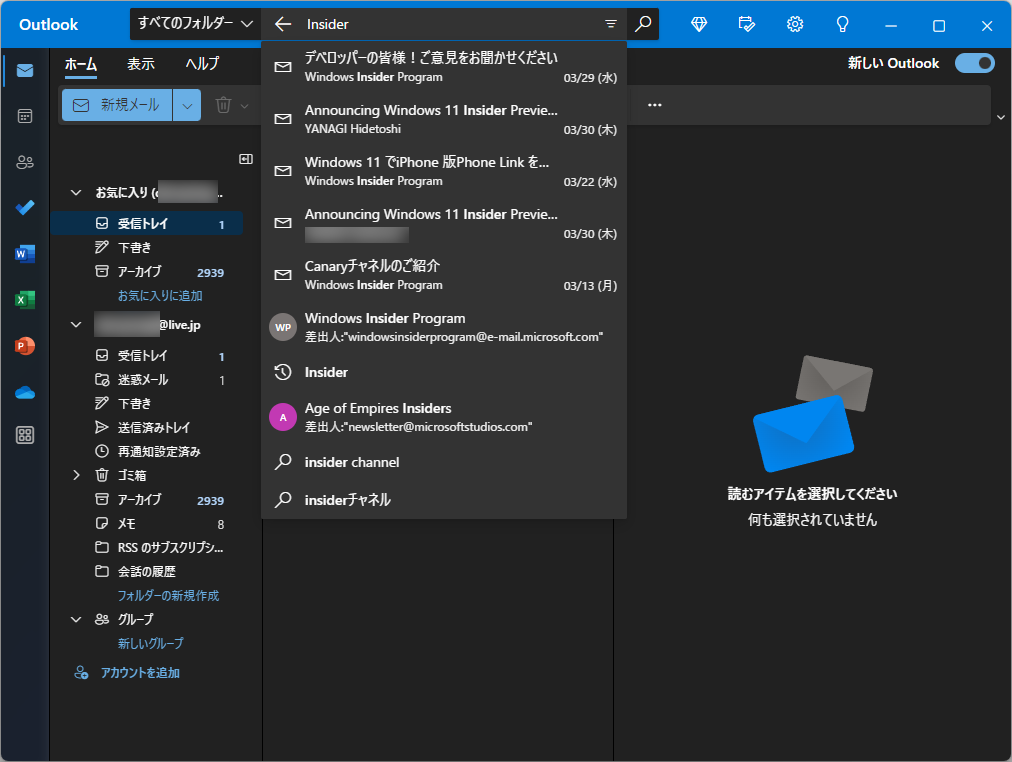Open the Delete options dropdown arrow
Image resolution: width=1012 pixels, height=762 pixels.
pos(245,106)
